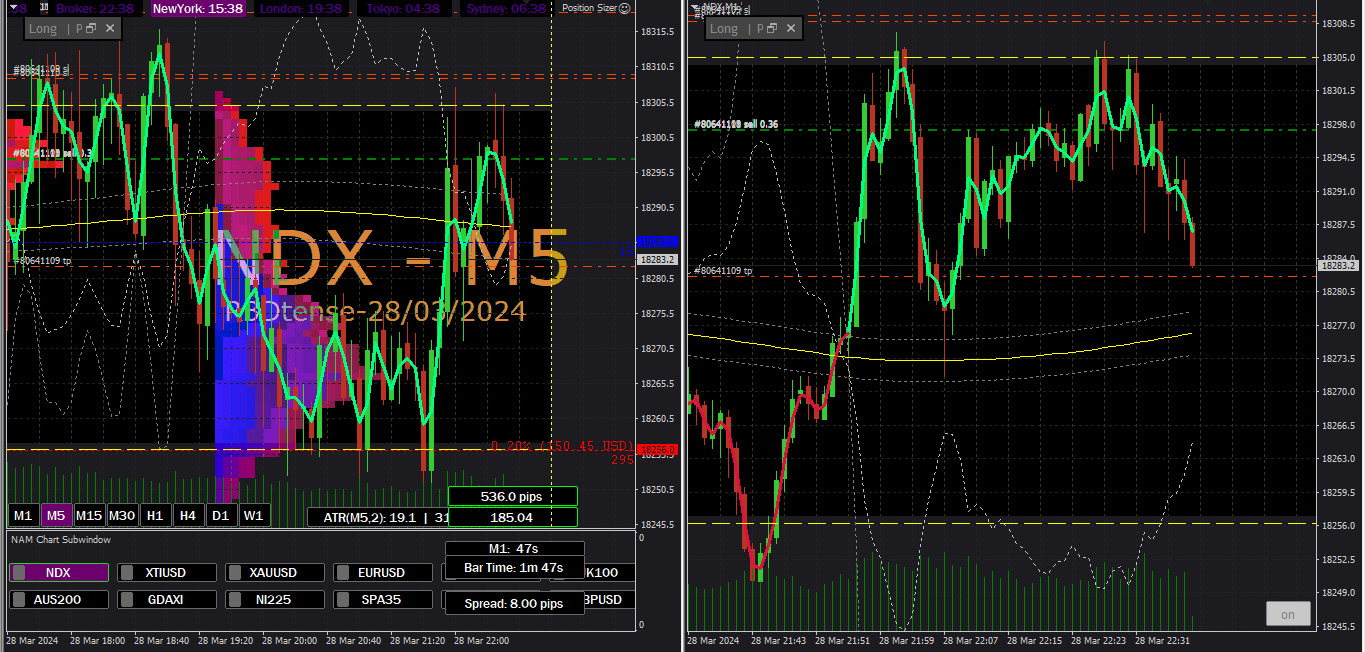Toggle the GDAXI symbol checkbox

click(127, 600)
